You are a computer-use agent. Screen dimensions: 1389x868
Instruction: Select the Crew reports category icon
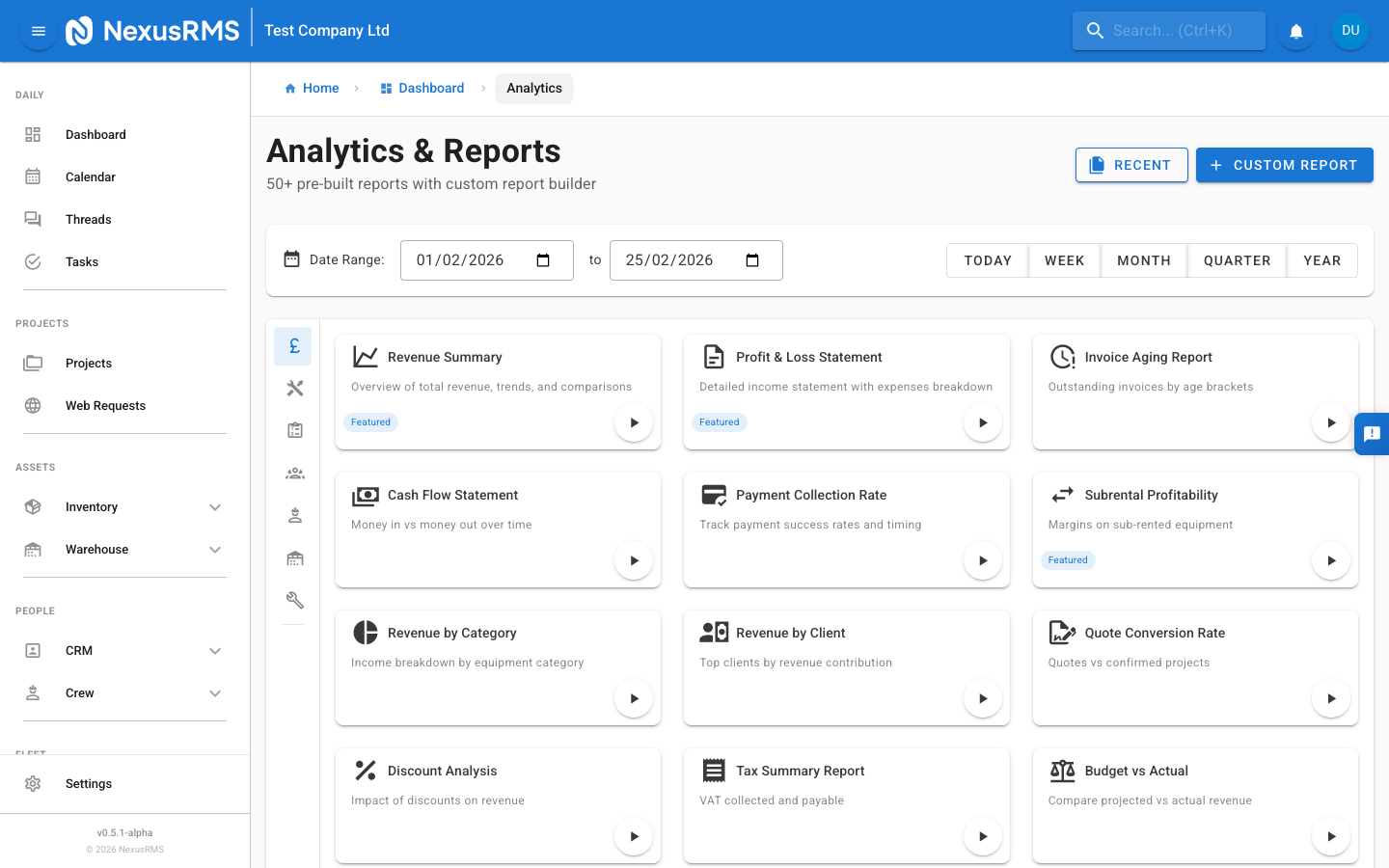293,515
